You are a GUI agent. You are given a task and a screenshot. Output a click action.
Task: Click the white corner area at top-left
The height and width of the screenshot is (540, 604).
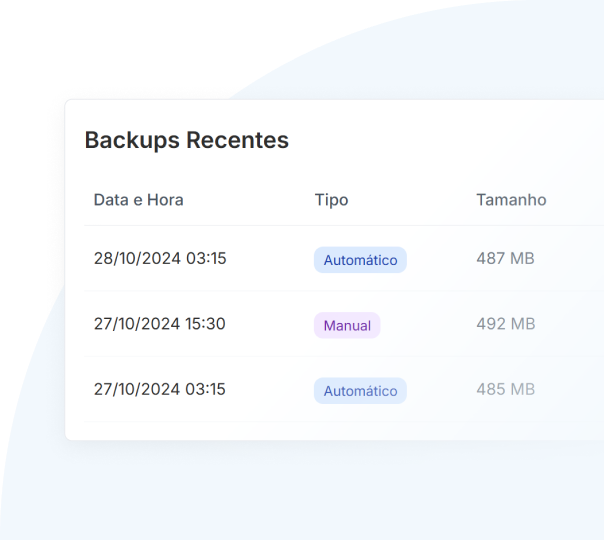30,30
